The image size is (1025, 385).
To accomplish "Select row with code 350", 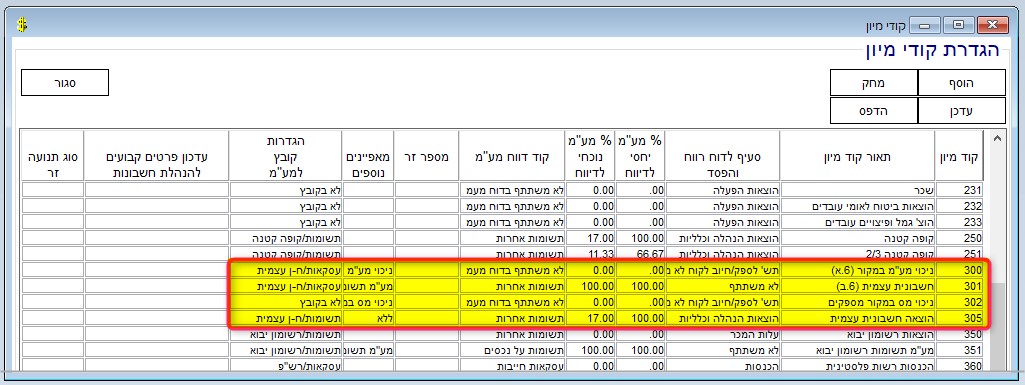I will point(503,334).
